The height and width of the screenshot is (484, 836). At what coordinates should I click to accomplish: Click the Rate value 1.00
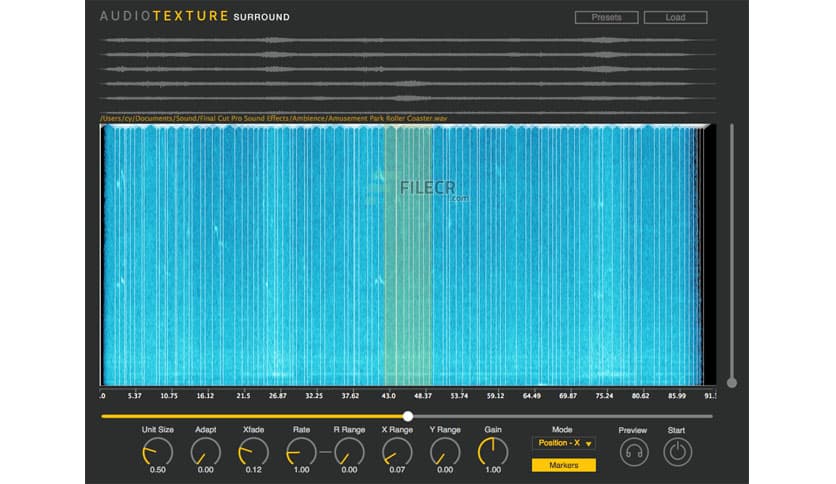pos(301,470)
